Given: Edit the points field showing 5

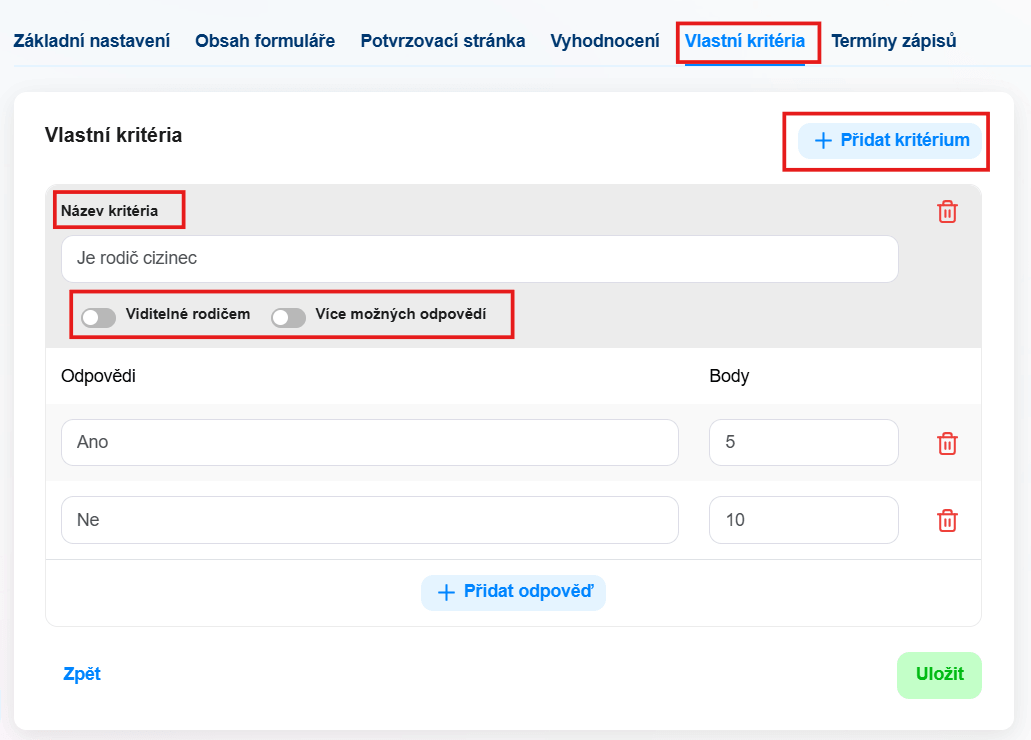Looking at the screenshot, I should tap(803, 442).
